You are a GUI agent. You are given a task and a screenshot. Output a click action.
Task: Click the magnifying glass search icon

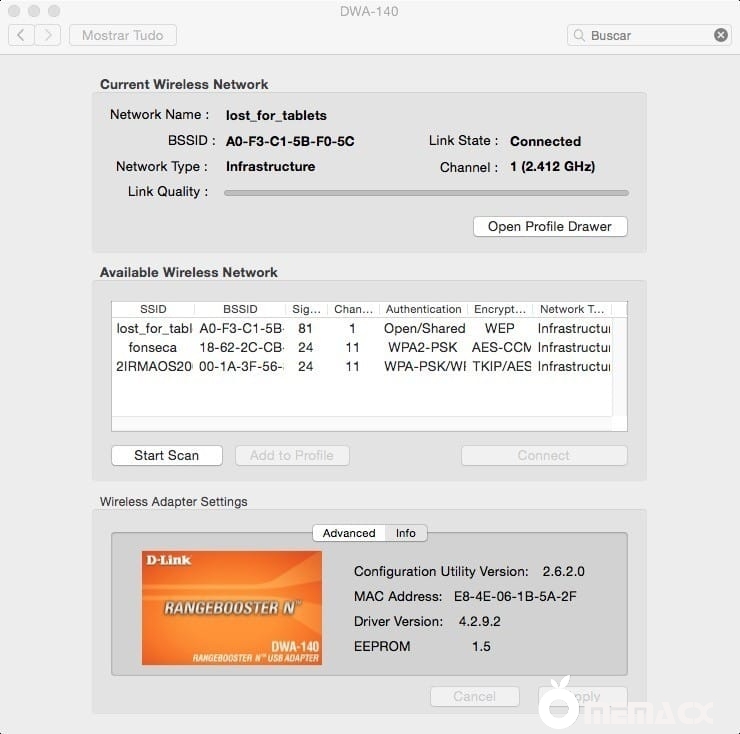pos(579,35)
